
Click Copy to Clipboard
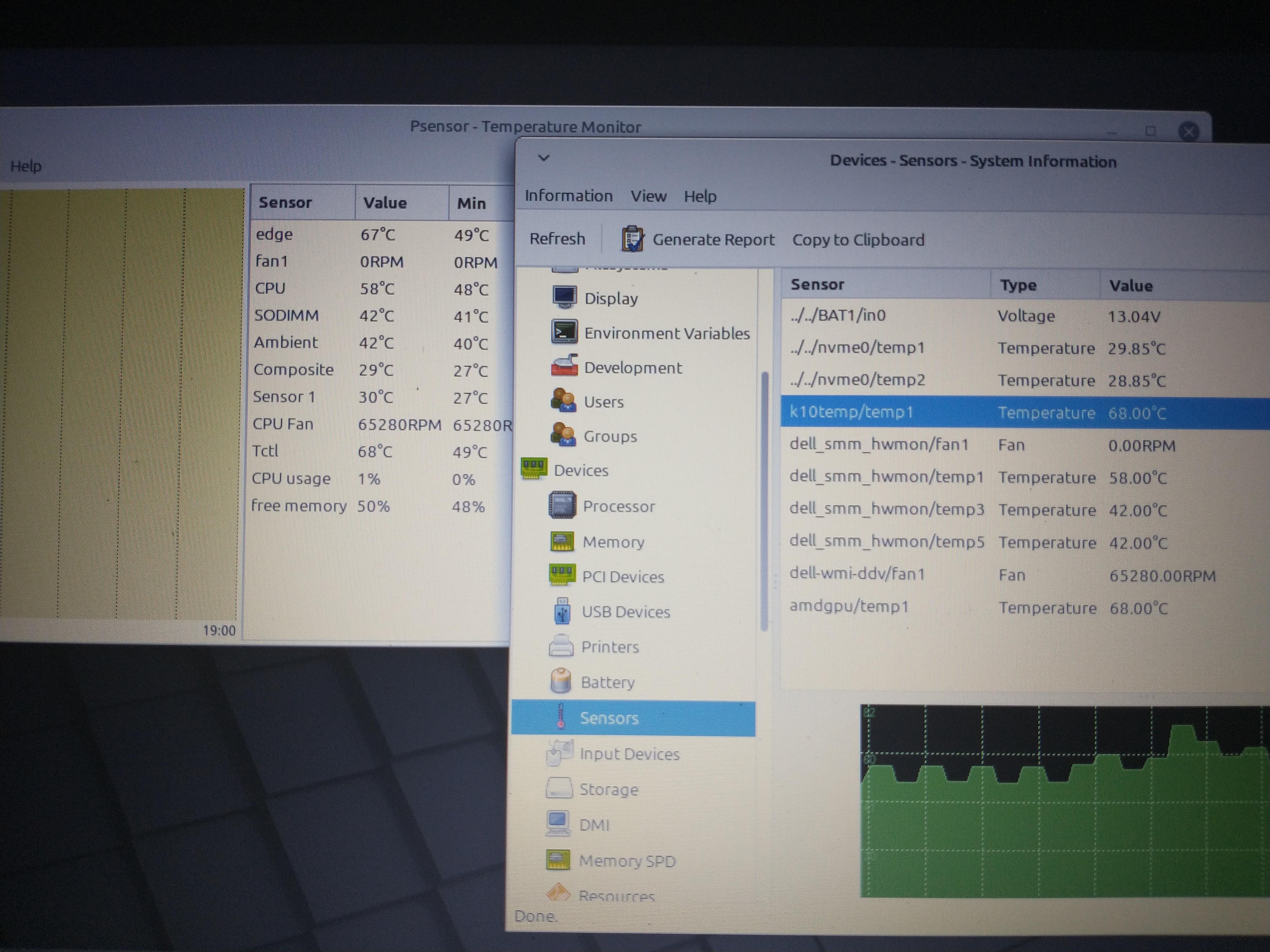(x=858, y=240)
